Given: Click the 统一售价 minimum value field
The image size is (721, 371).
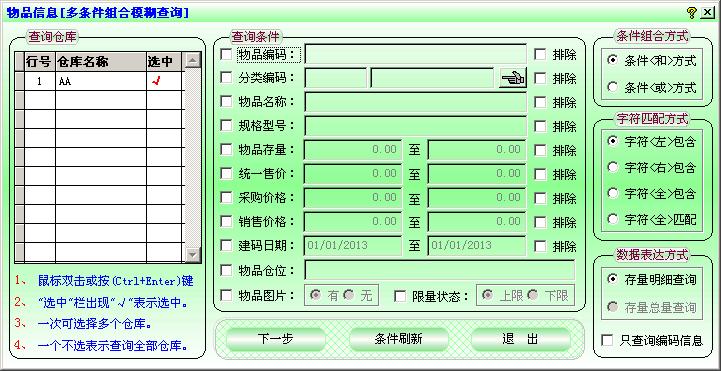Looking at the screenshot, I should pos(353,174).
